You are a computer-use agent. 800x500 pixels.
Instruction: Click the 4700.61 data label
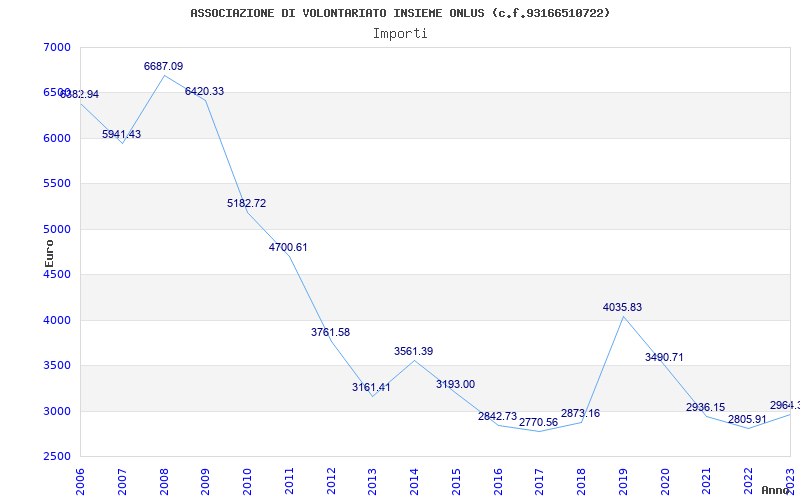point(288,247)
